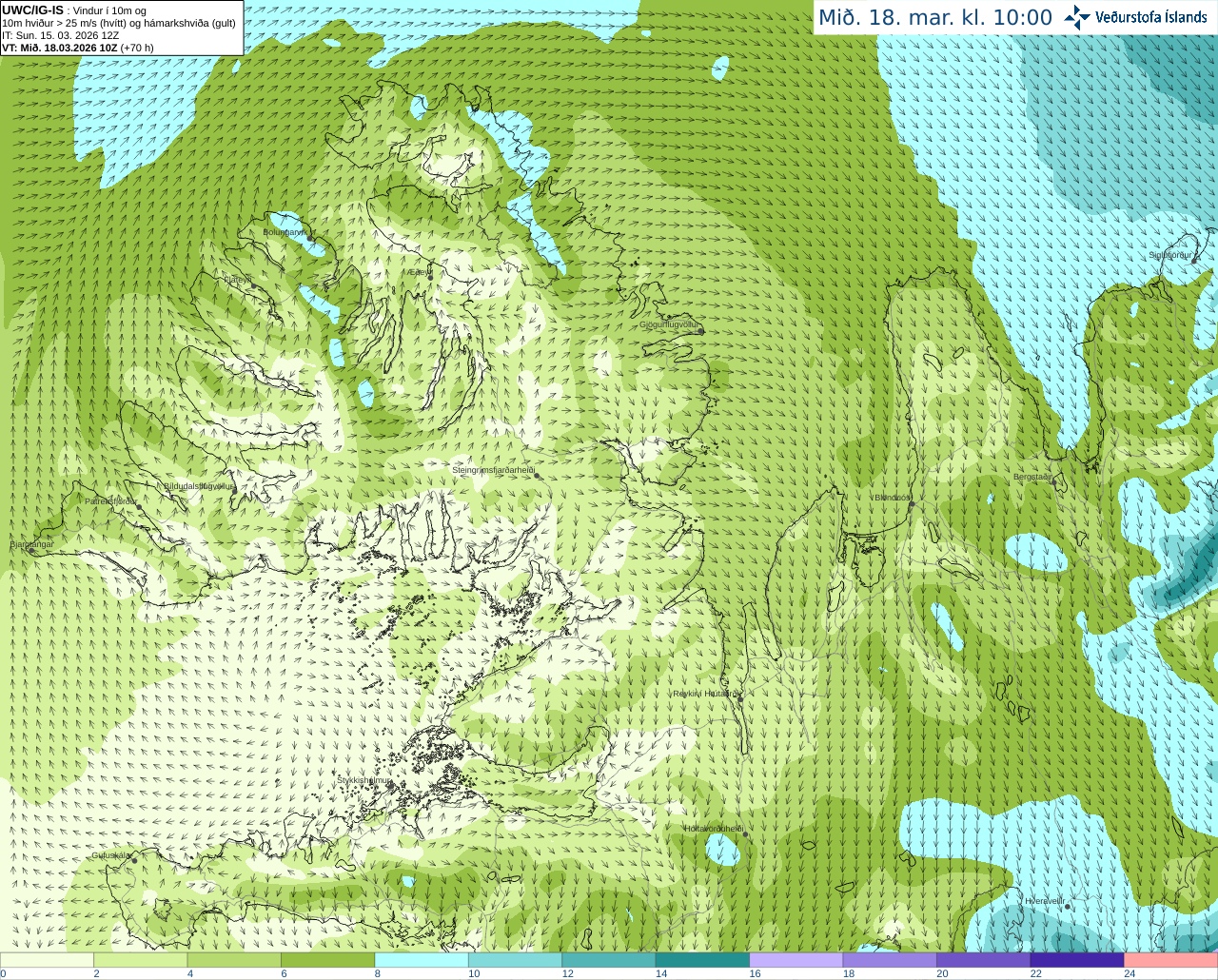This screenshot has height=980, width=1218.
Task: Click the above-24 m/s pink legend swatch
Action: pyautogui.click(x=1171, y=960)
